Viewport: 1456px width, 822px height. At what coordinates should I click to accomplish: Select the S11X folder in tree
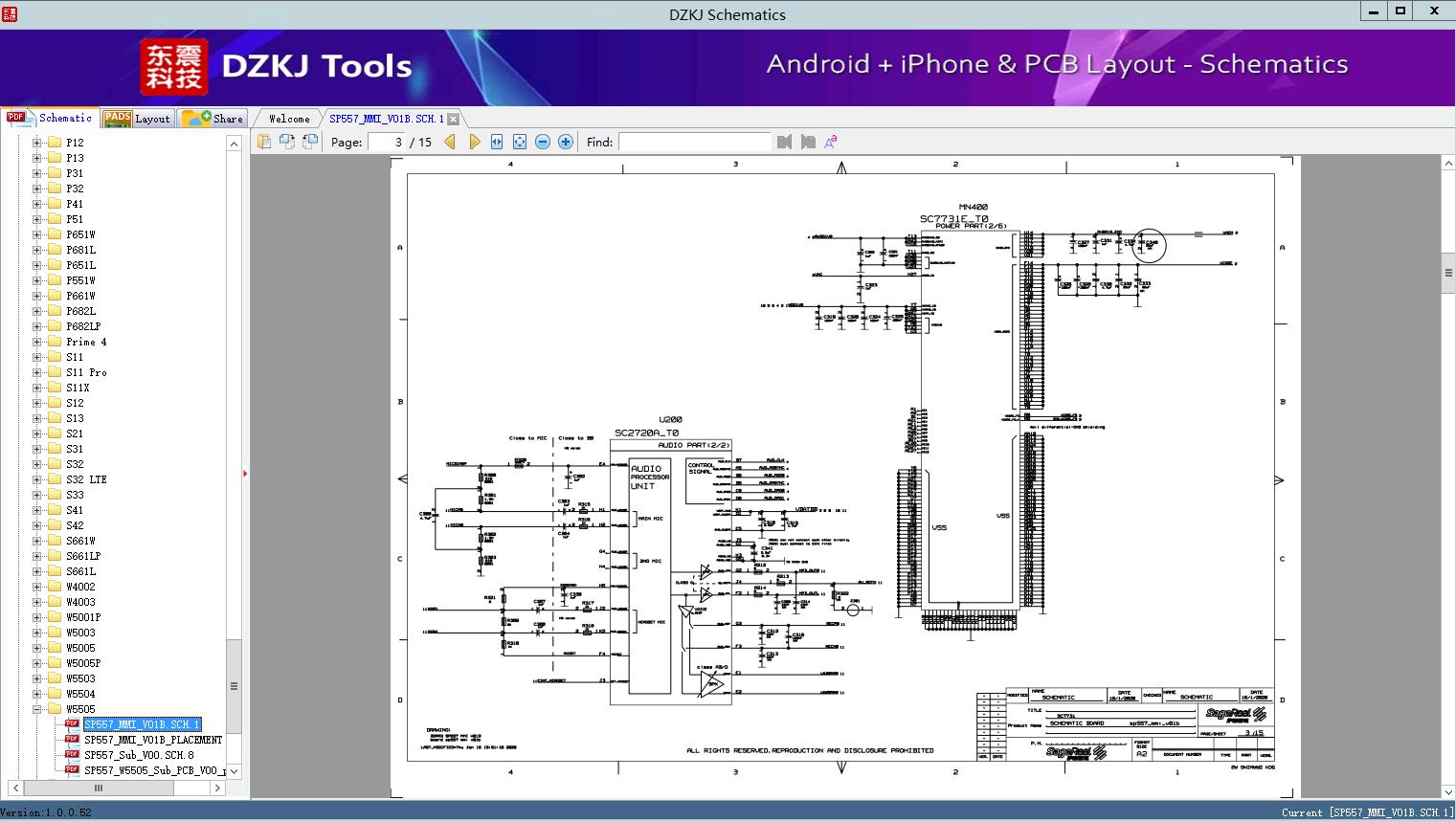pos(78,388)
